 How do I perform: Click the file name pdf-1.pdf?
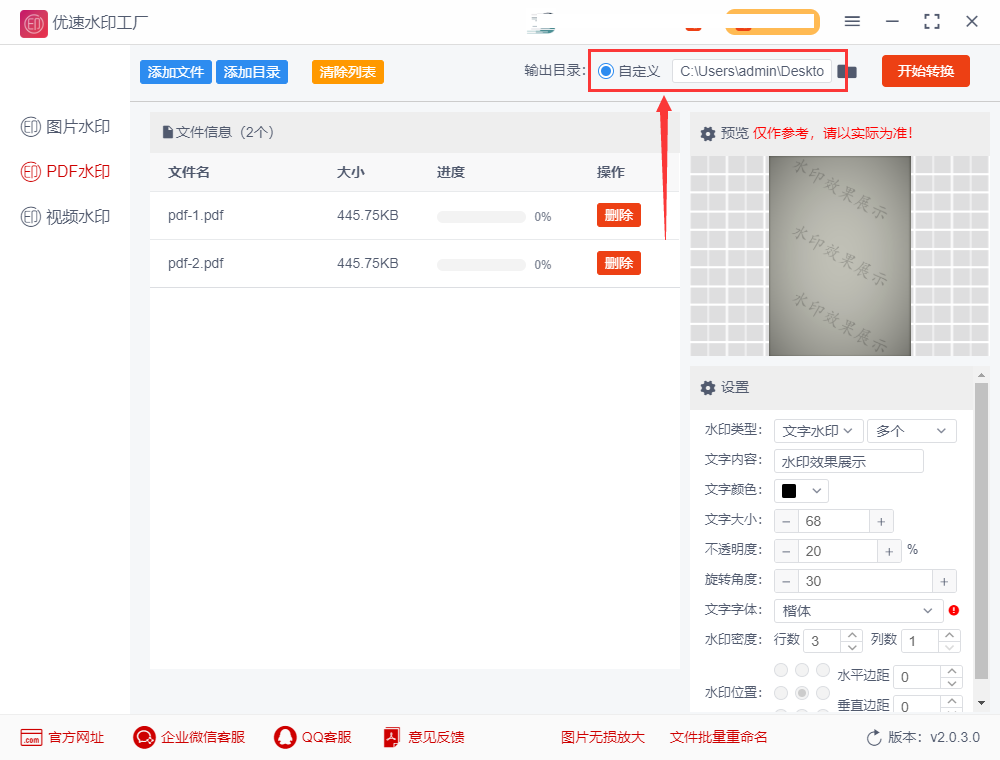pos(196,216)
